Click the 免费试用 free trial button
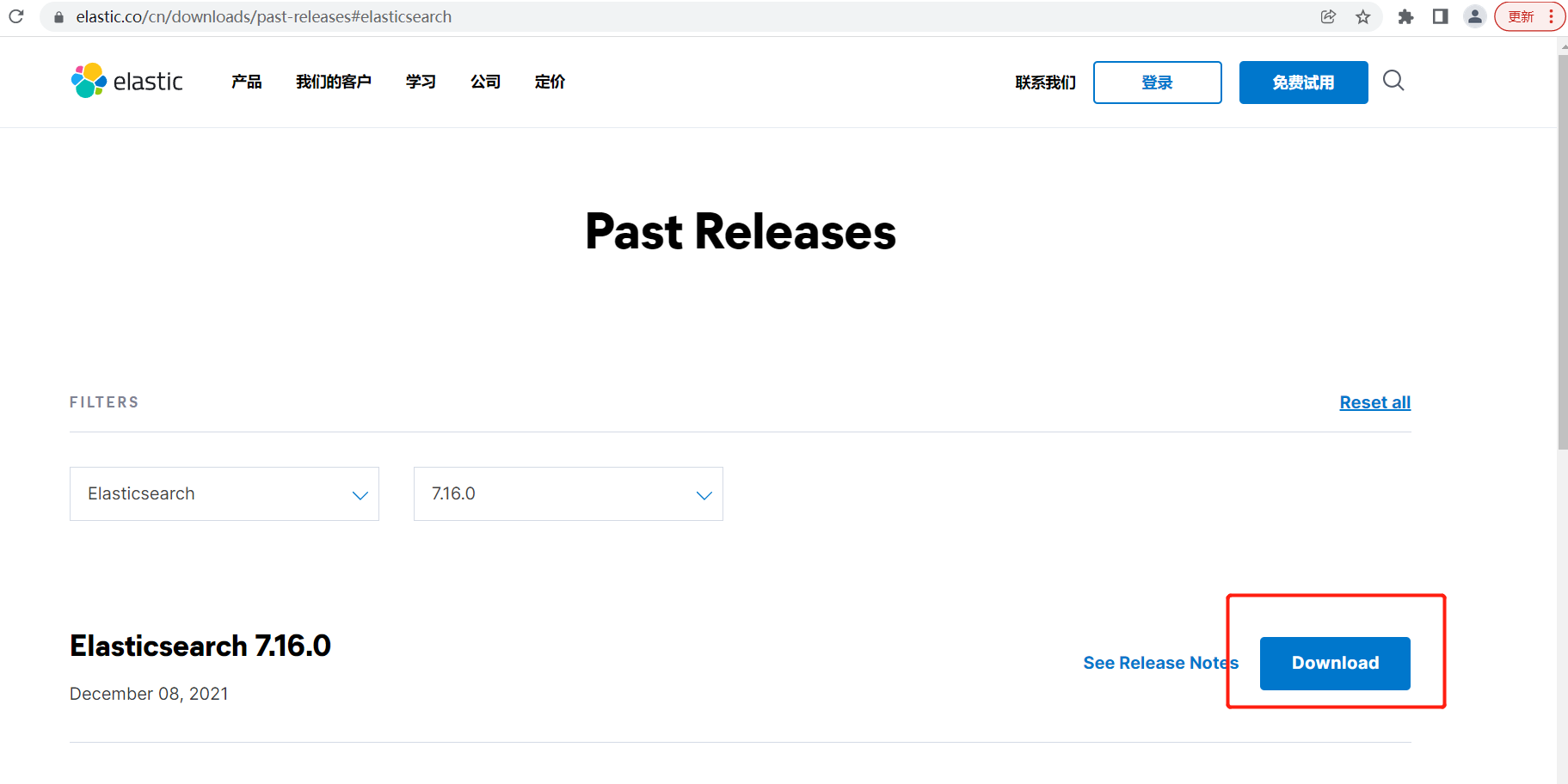This screenshot has height=784, width=1568. 1303,83
